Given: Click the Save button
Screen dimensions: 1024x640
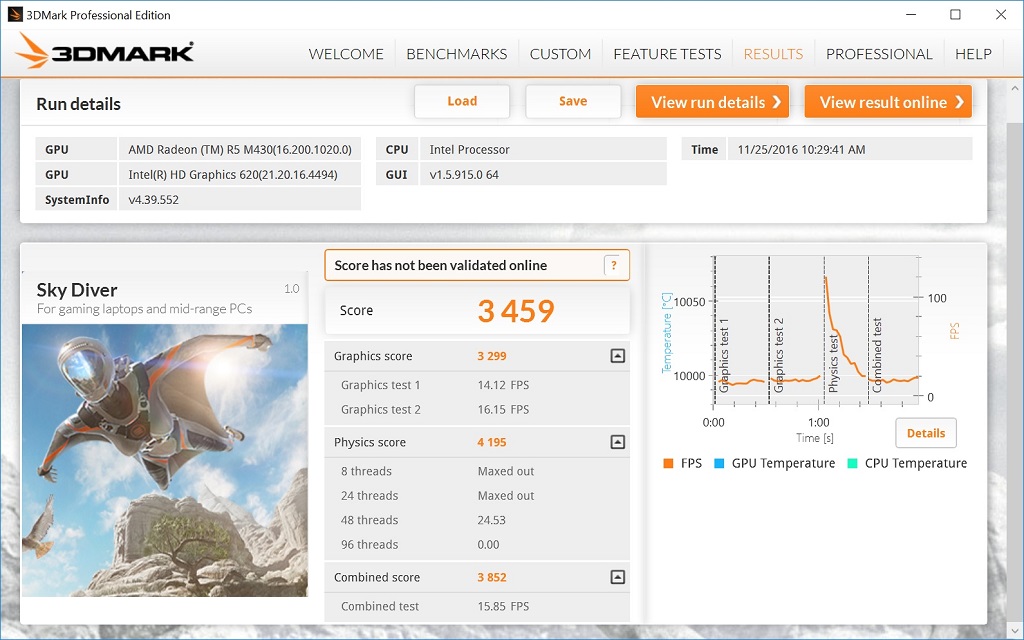Looking at the screenshot, I should 572,101.
